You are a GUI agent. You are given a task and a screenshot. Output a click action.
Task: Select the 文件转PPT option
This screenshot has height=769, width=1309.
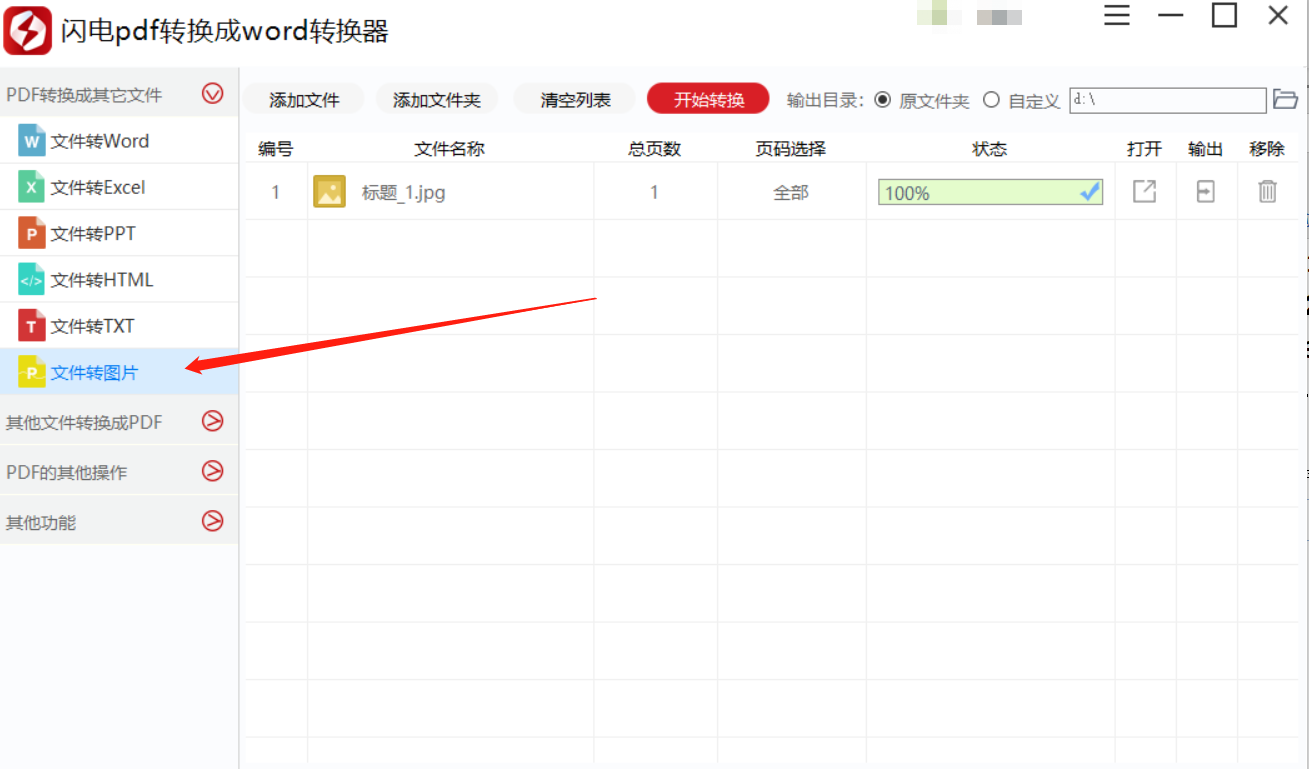pyautogui.click(x=119, y=233)
